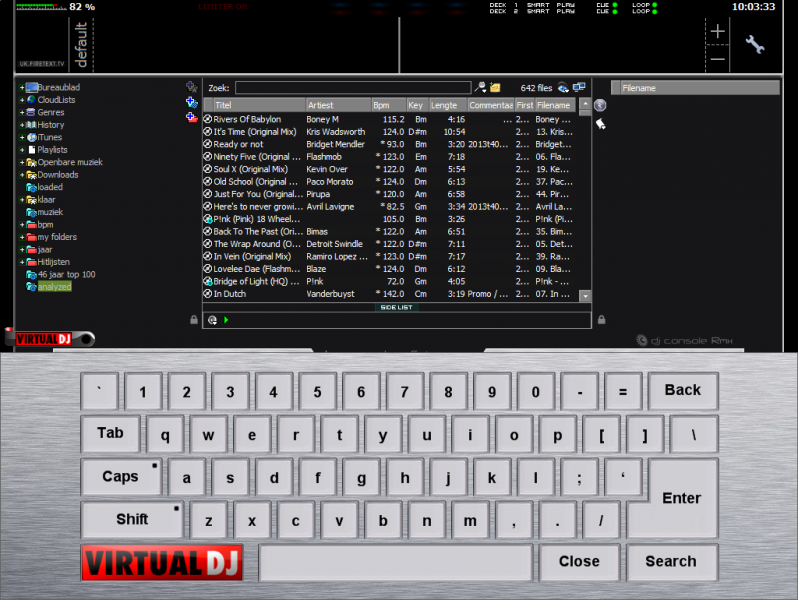Click the History book icon

pos(32,125)
